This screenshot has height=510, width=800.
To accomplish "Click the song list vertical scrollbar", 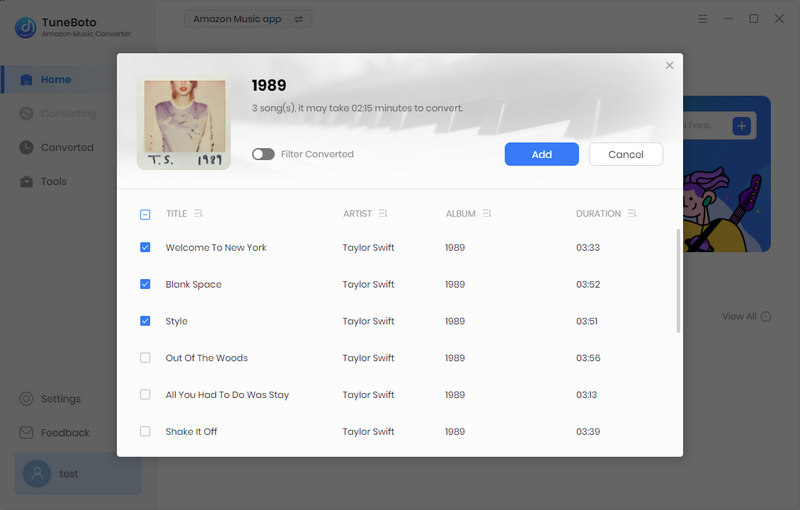I will (678, 281).
